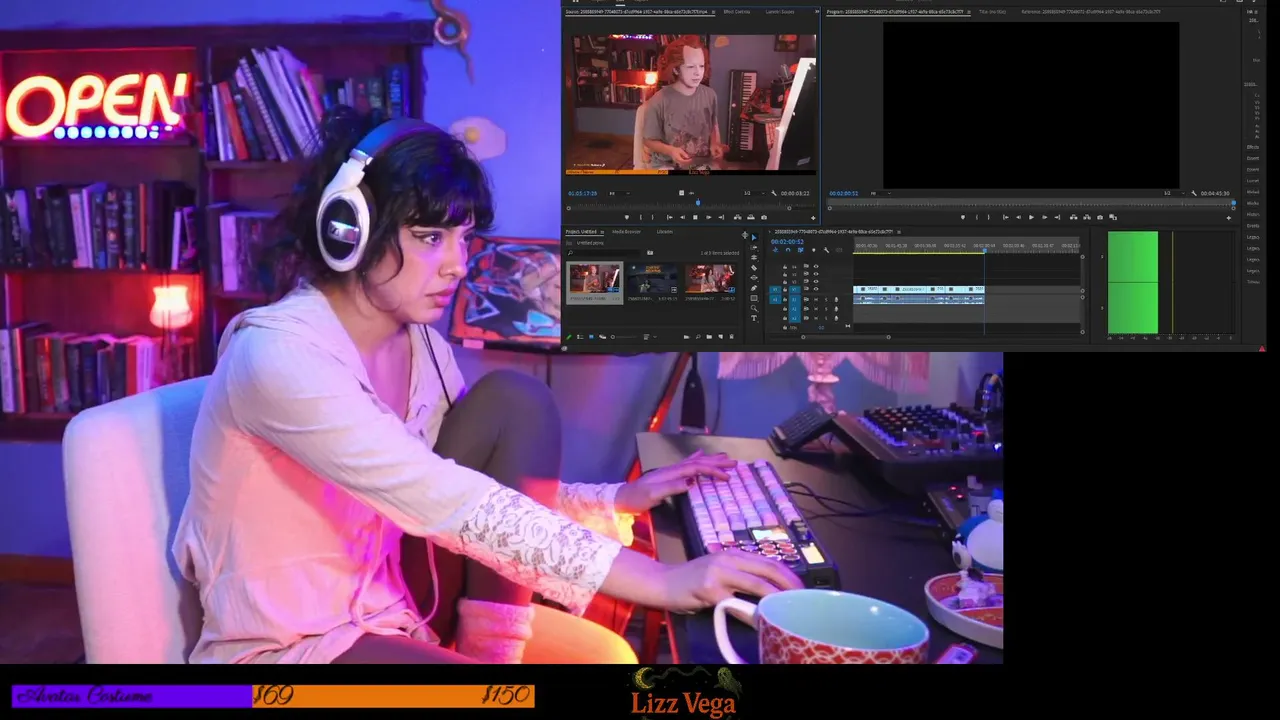Switch to the Lumetri Scopes tab

point(780,11)
